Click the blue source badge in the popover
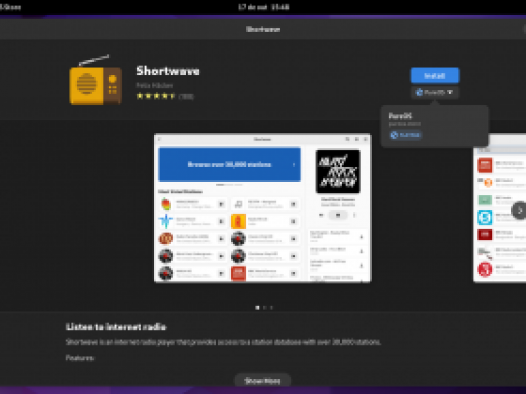 (x=406, y=135)
